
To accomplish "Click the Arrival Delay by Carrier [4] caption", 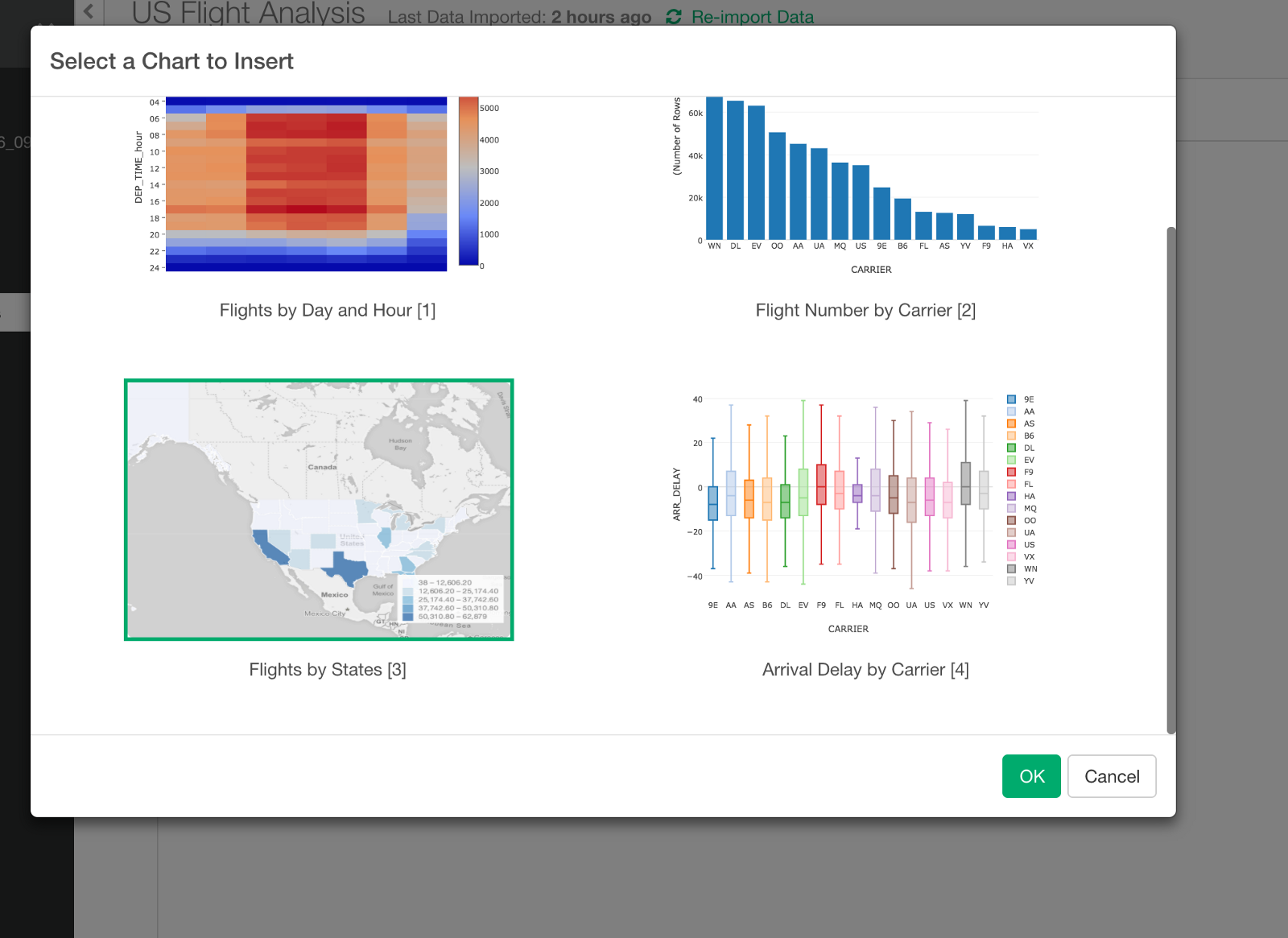I will [x=865, y=670].
